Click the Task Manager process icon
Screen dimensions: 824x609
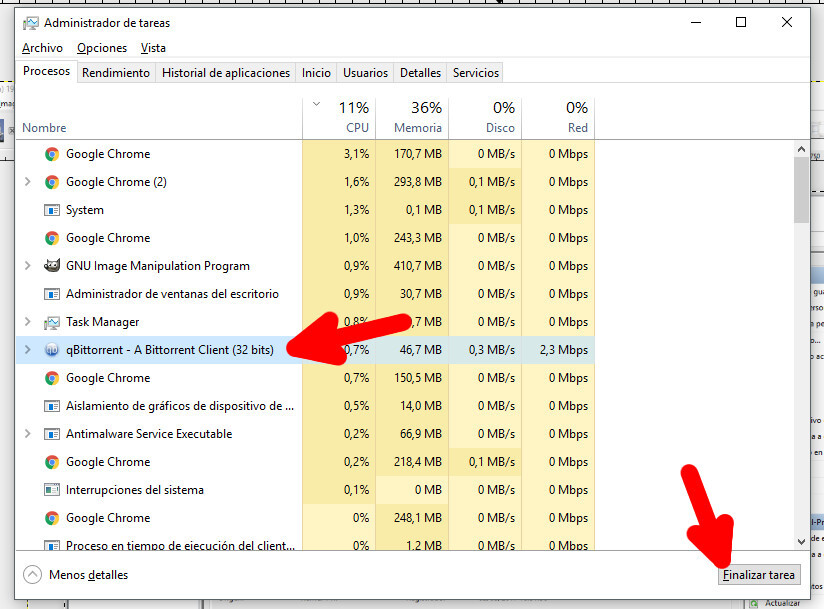pyautogui.click(x=52, y=322)
